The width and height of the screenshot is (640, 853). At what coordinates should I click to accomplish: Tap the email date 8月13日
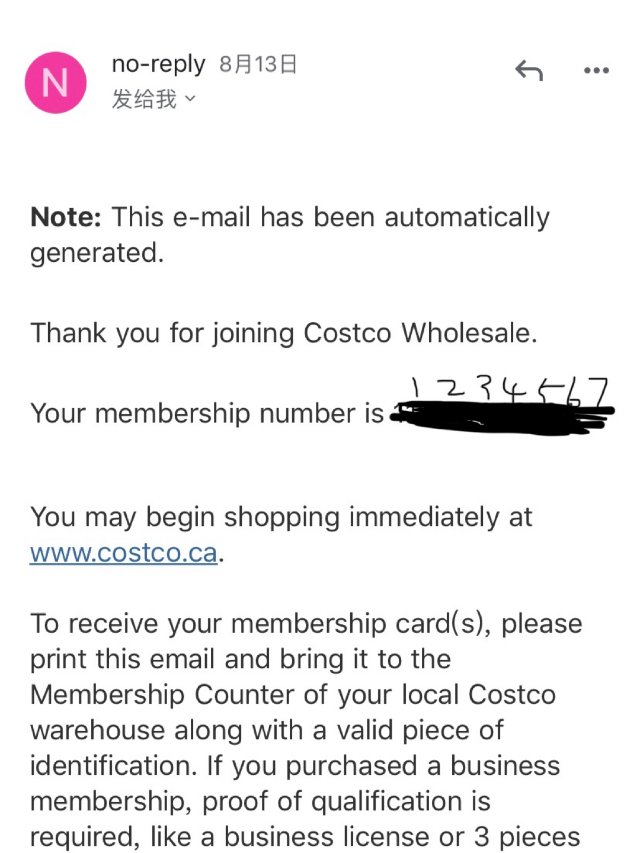point(258,65)
